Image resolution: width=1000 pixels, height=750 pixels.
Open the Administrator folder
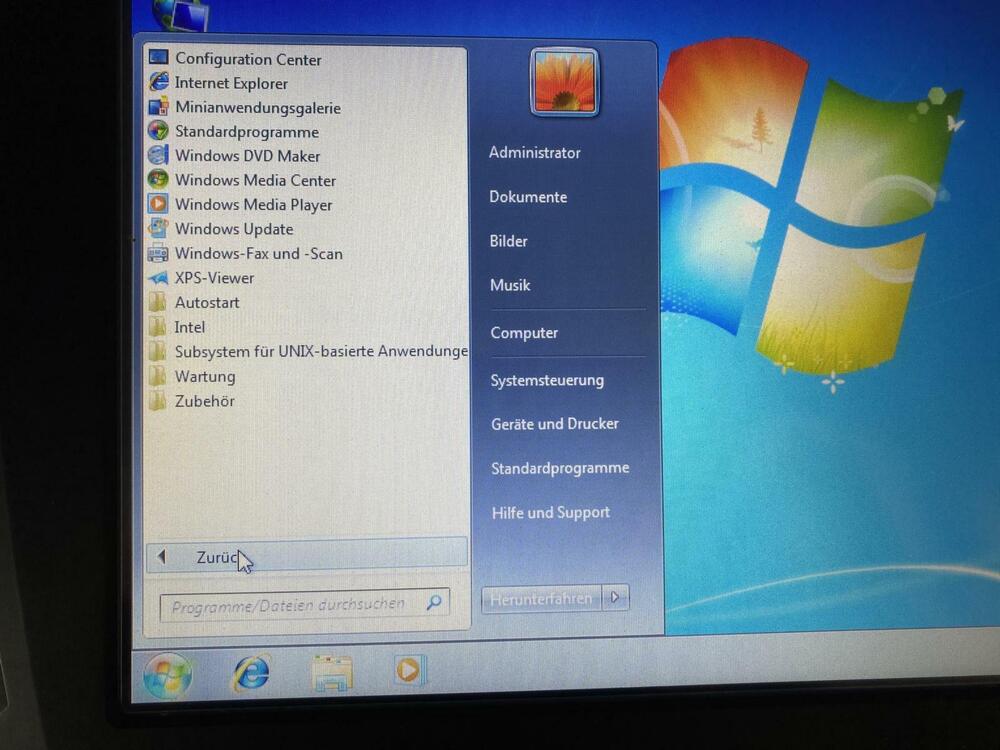(534, 152)
